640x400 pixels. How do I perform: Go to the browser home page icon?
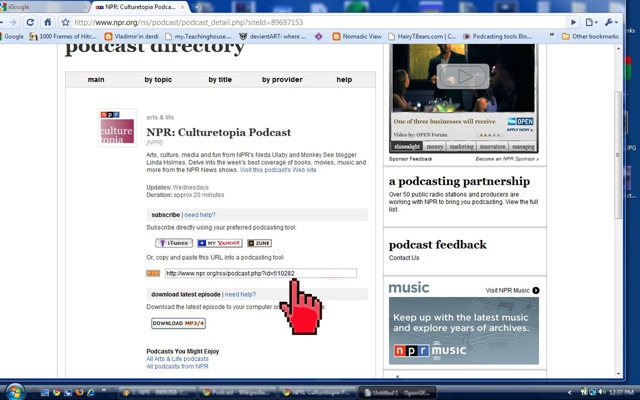48,22
